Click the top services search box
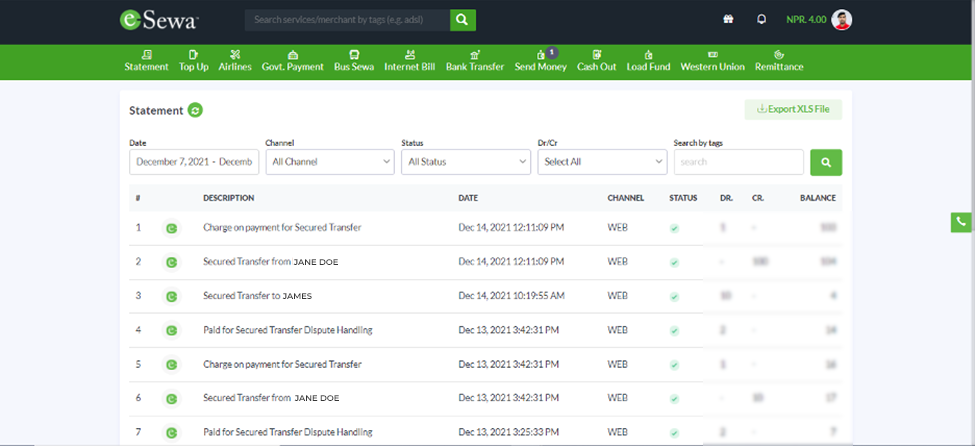 click(x=346, y=19)
